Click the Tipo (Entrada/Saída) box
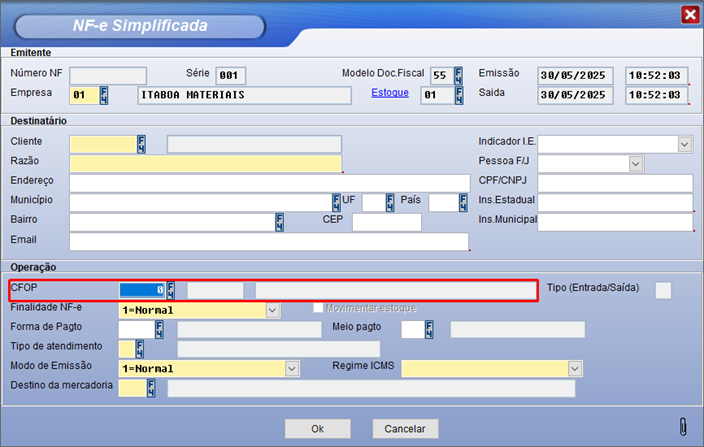704x447 pixels. pyautogui.click(x=663, y=290)
